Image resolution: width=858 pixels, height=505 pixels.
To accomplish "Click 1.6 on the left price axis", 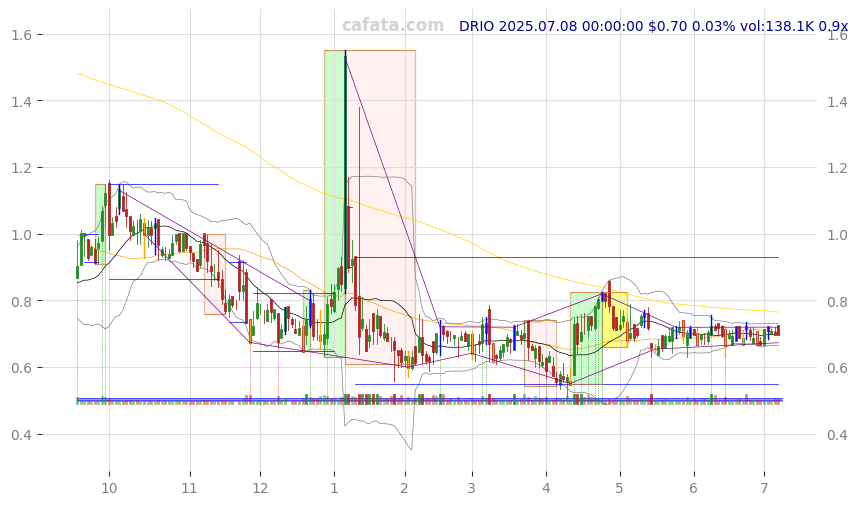I will (21, 35).
